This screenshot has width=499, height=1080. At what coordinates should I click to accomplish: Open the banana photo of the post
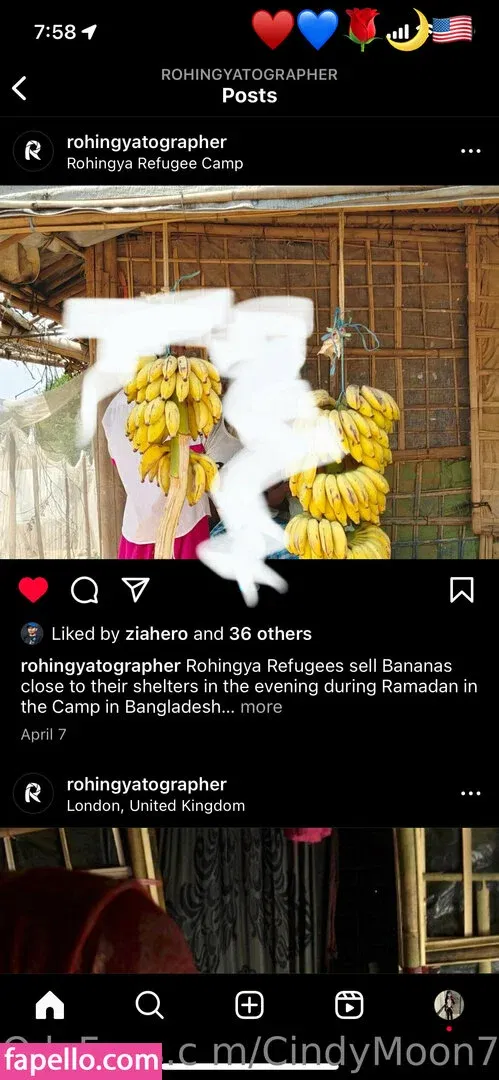point(250,372)
